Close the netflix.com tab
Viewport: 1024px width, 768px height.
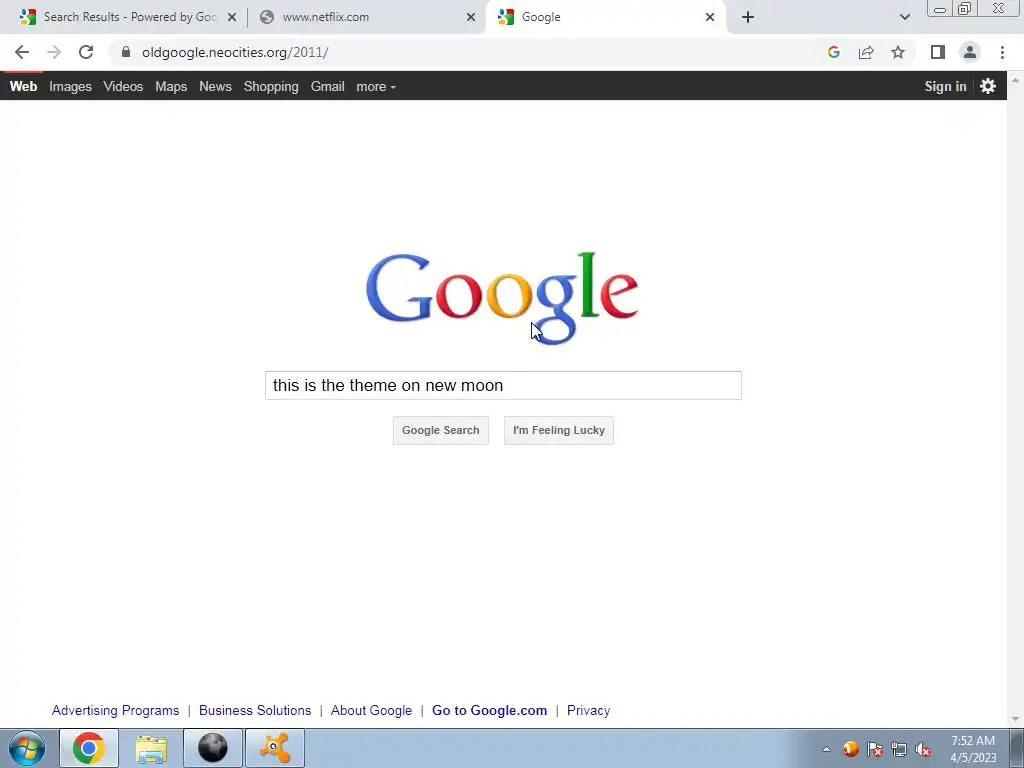471,17
